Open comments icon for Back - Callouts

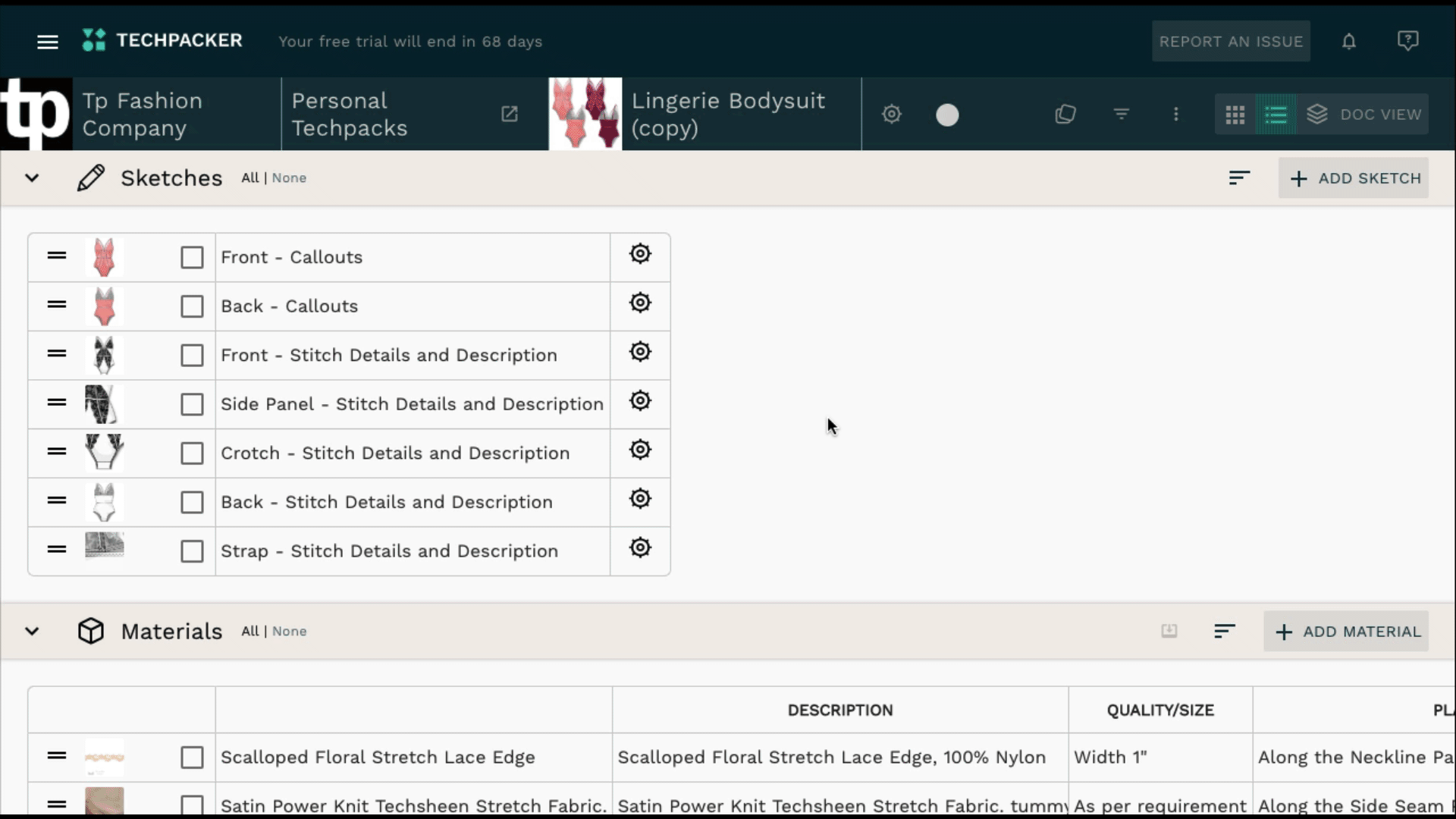point(640,303)
